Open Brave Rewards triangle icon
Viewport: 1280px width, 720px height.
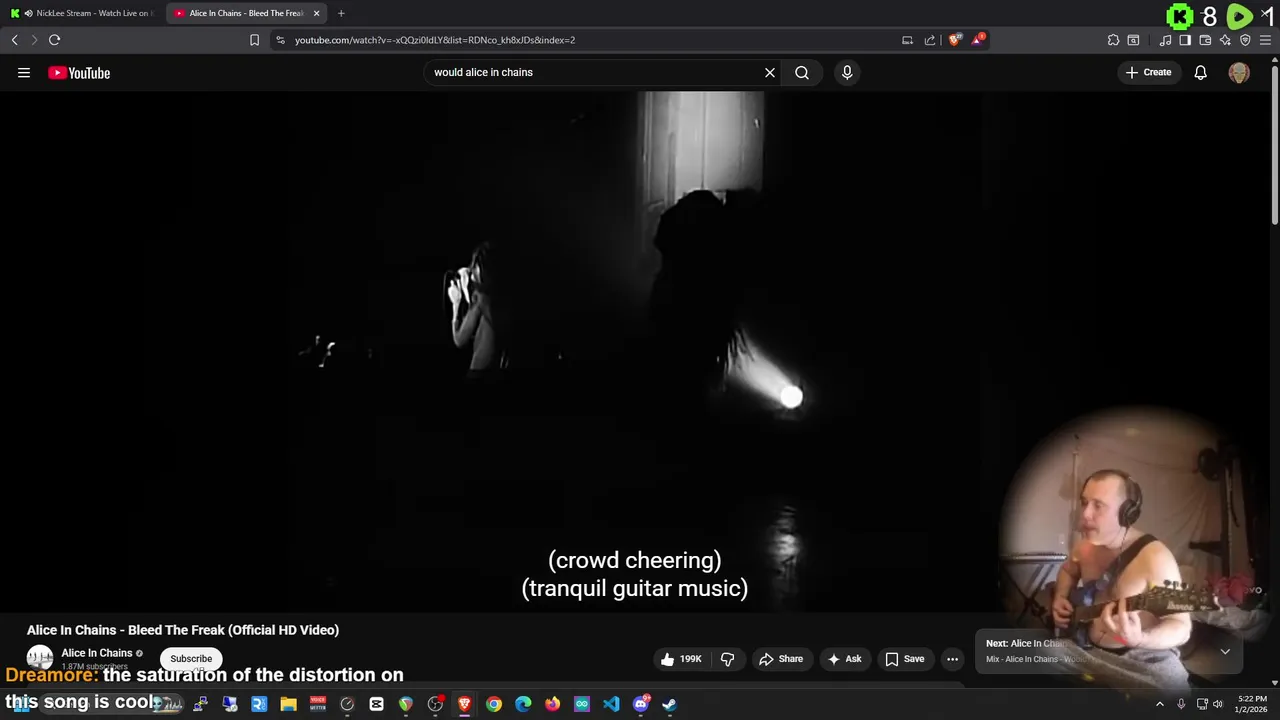977,40
